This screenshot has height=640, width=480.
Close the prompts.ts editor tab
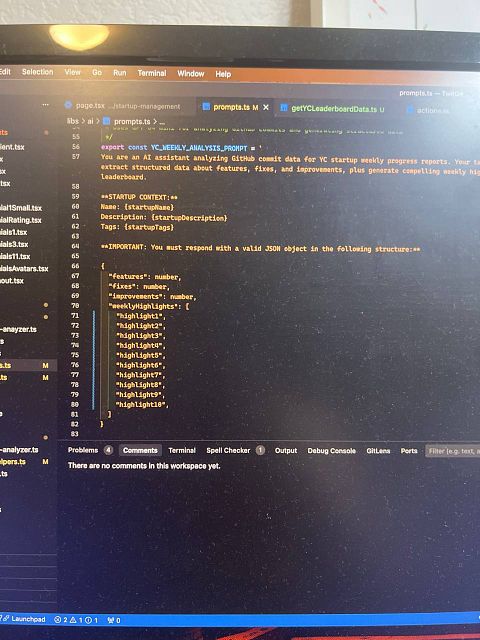[x=266, y=107]
